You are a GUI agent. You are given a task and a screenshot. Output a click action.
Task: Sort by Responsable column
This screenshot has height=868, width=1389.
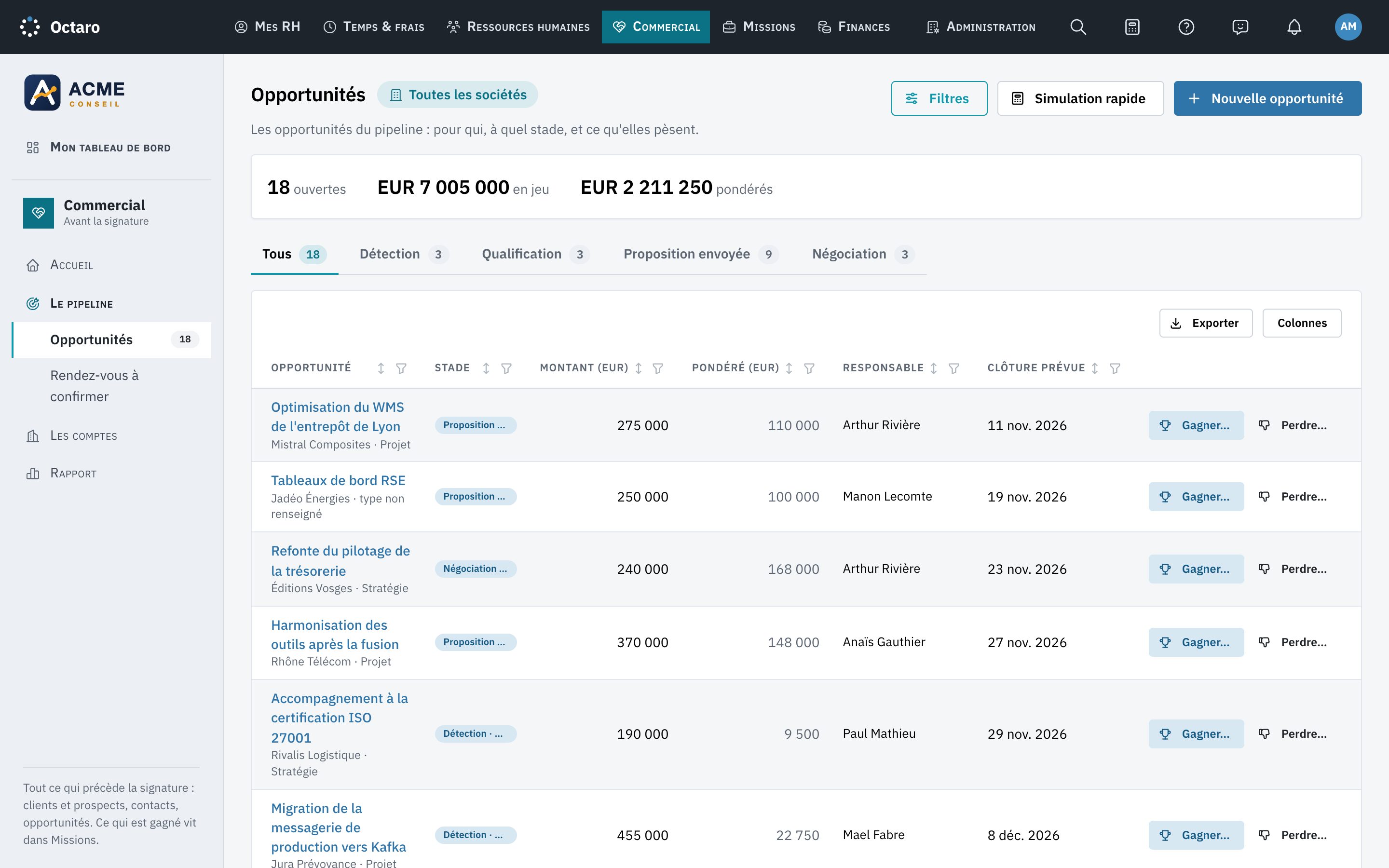tap(933, 368)
